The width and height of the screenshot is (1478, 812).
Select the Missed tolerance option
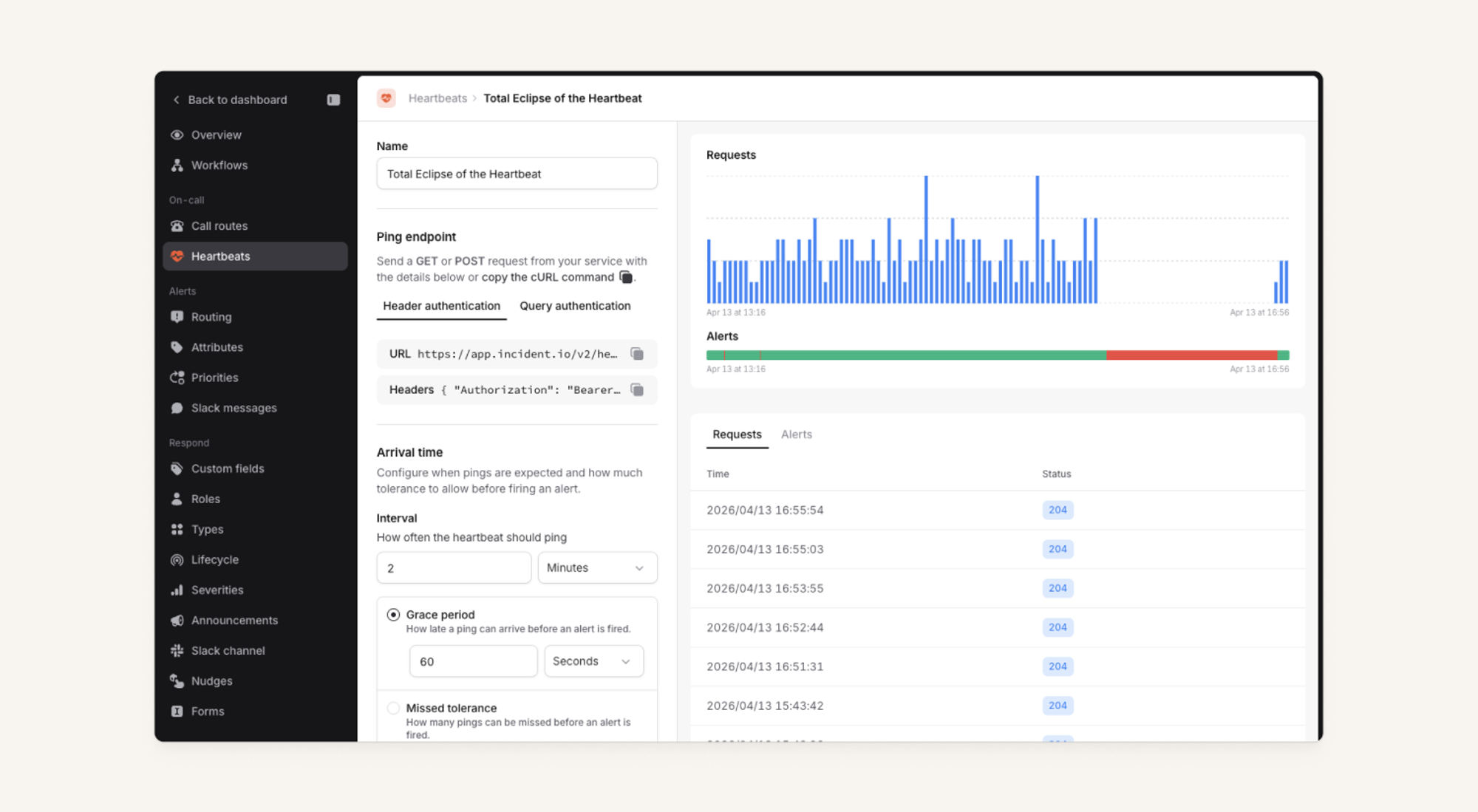point(394,708)
